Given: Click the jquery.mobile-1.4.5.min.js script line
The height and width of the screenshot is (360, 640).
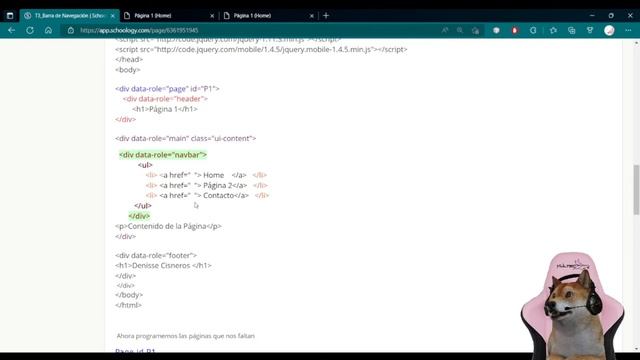Looking at the screenshot, I should pos(261,49).
